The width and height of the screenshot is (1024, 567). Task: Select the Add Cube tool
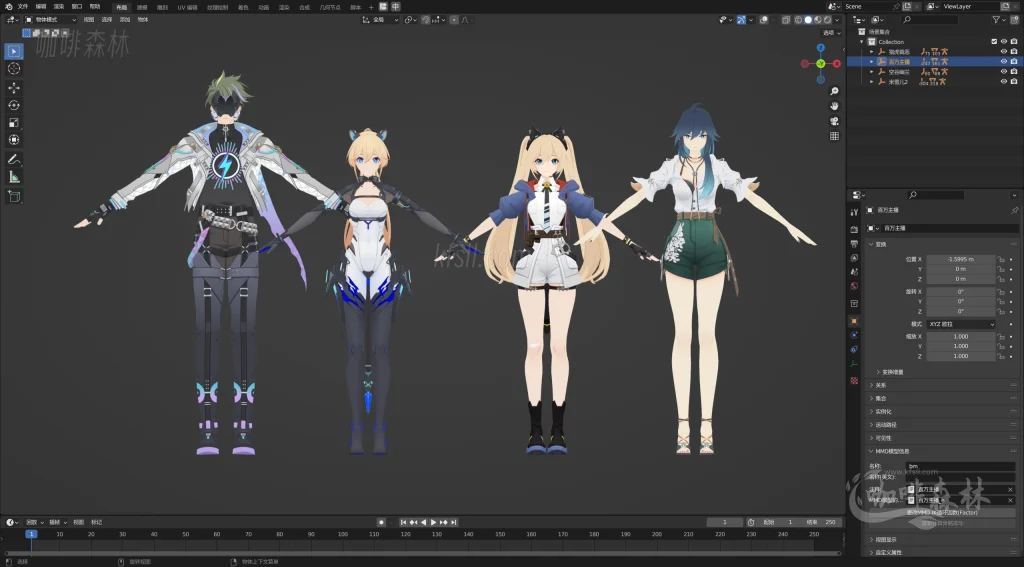[x=14, y=196]
